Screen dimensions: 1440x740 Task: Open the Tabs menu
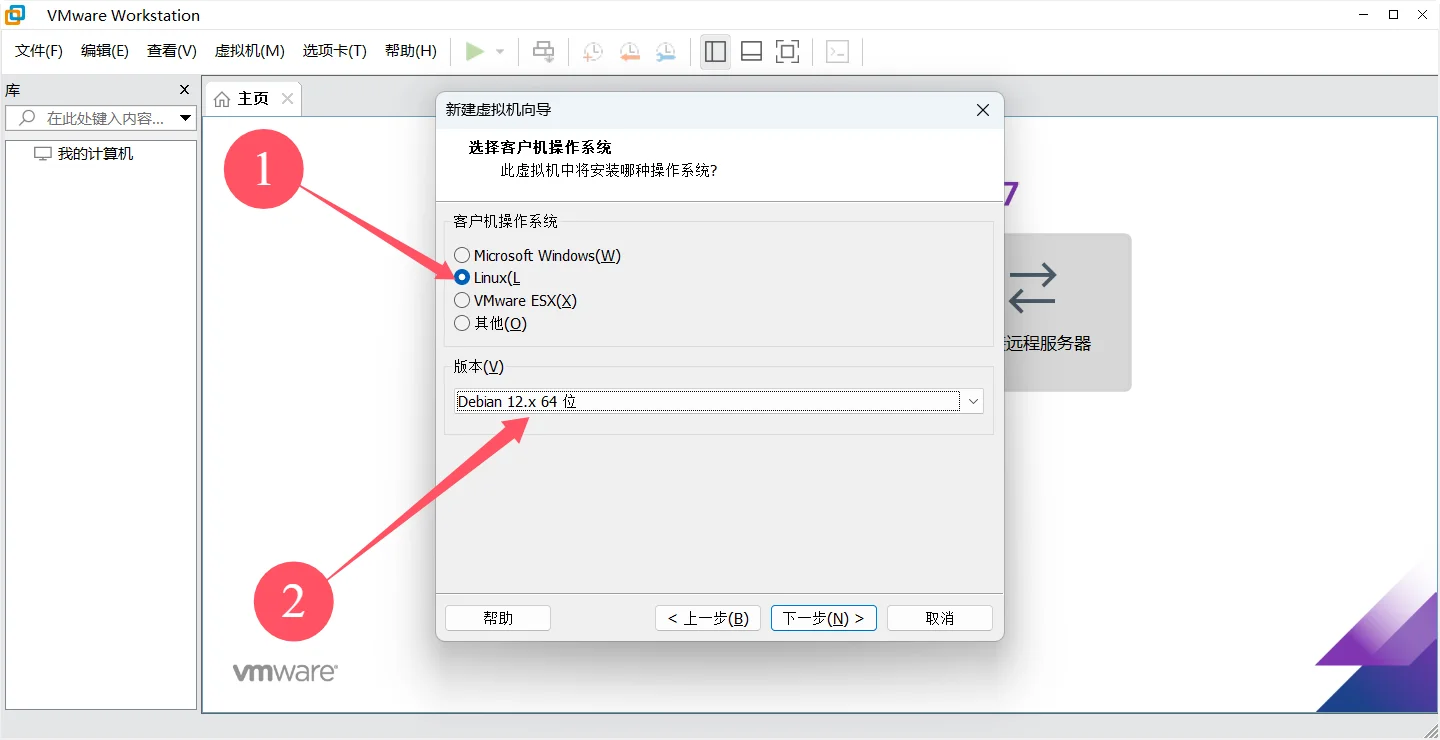coord(335,51)
